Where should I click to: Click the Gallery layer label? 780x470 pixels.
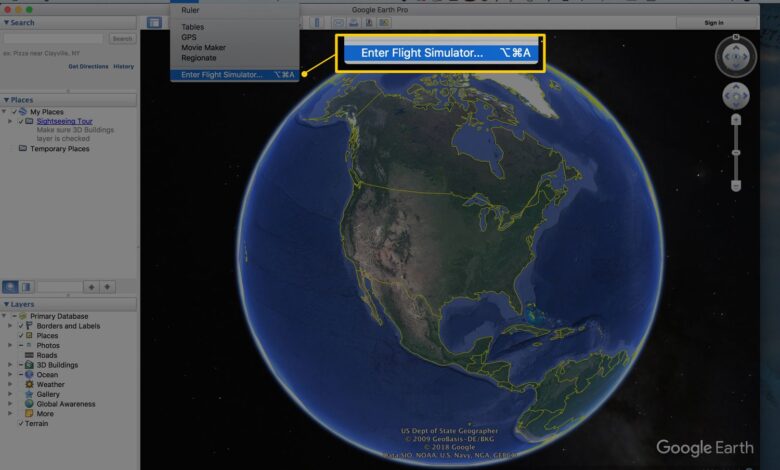[48, 394]
